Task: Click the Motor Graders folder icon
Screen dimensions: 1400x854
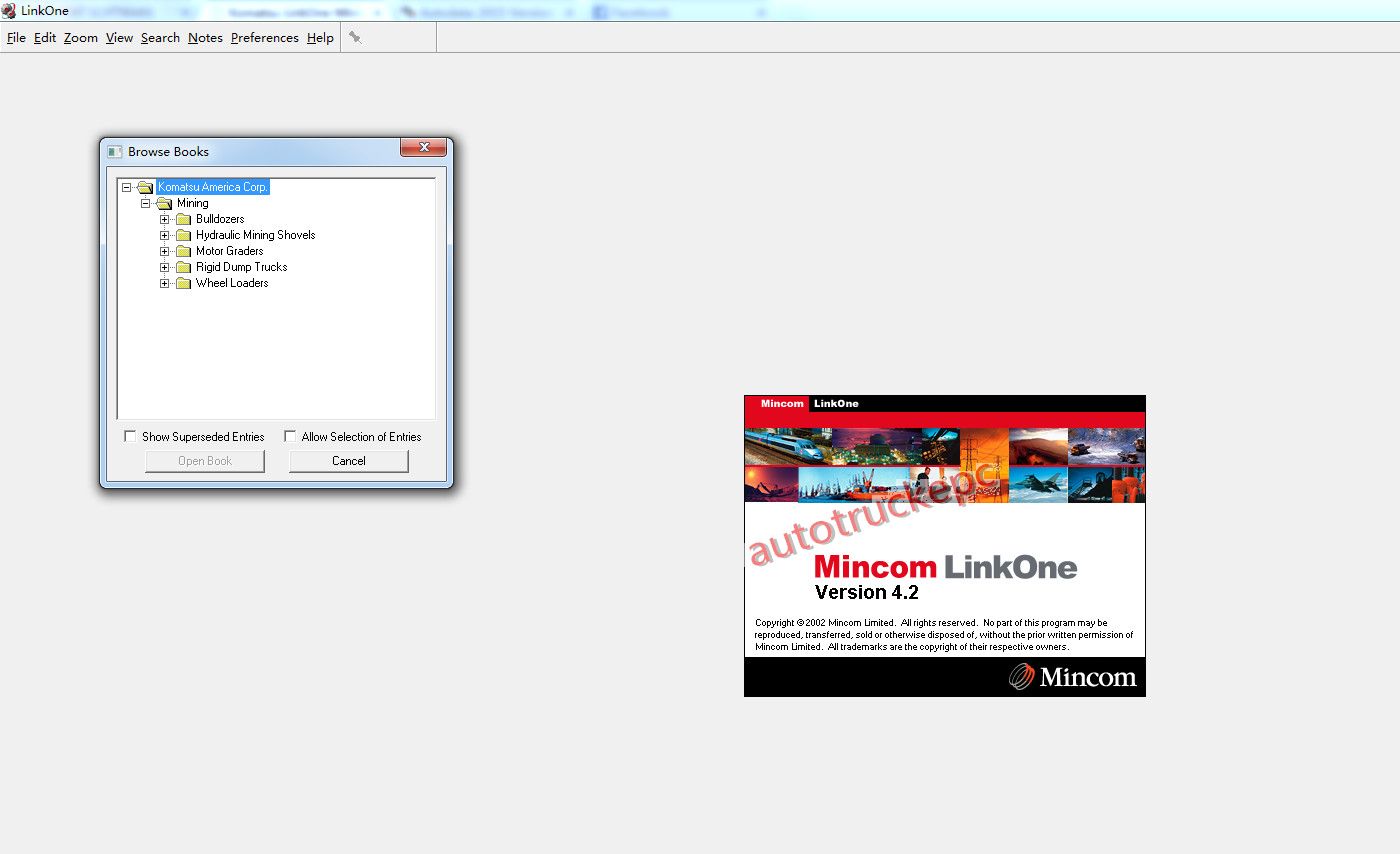Action: pos(183,251)
